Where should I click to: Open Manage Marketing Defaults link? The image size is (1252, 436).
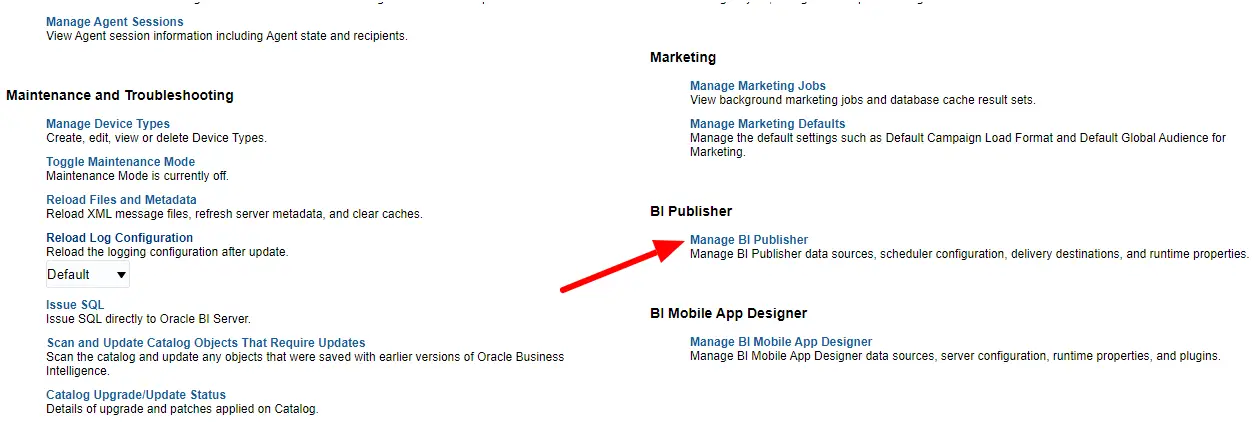[x=768, y=124]
